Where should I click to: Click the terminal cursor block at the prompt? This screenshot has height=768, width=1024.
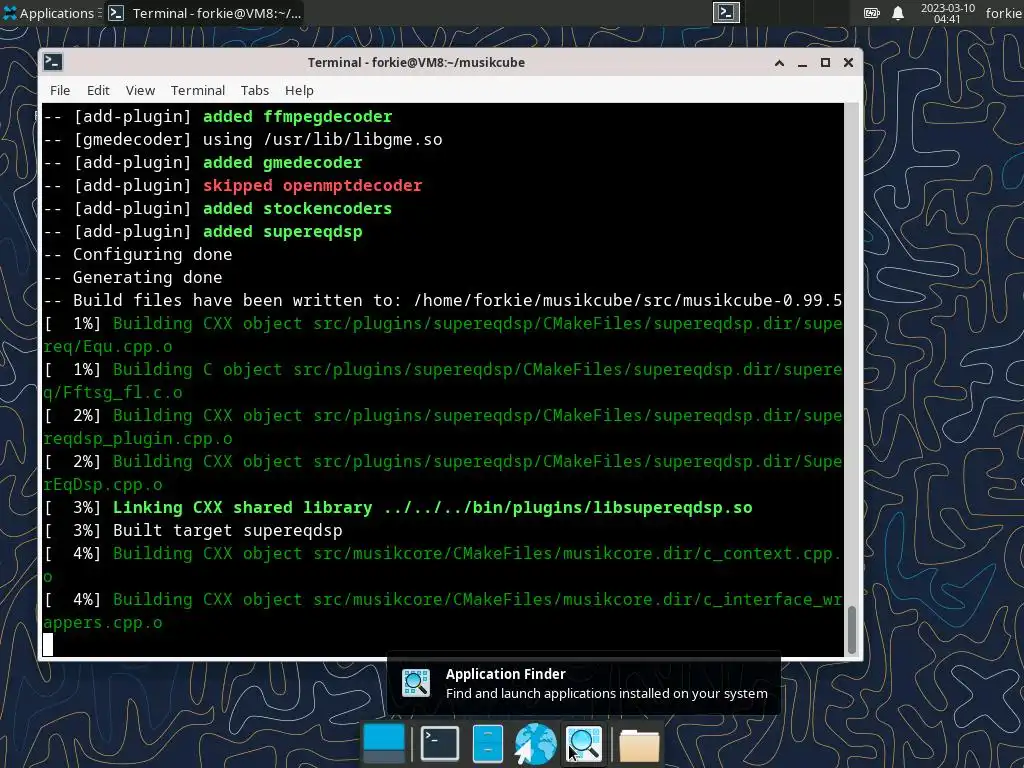pos(48,645)
